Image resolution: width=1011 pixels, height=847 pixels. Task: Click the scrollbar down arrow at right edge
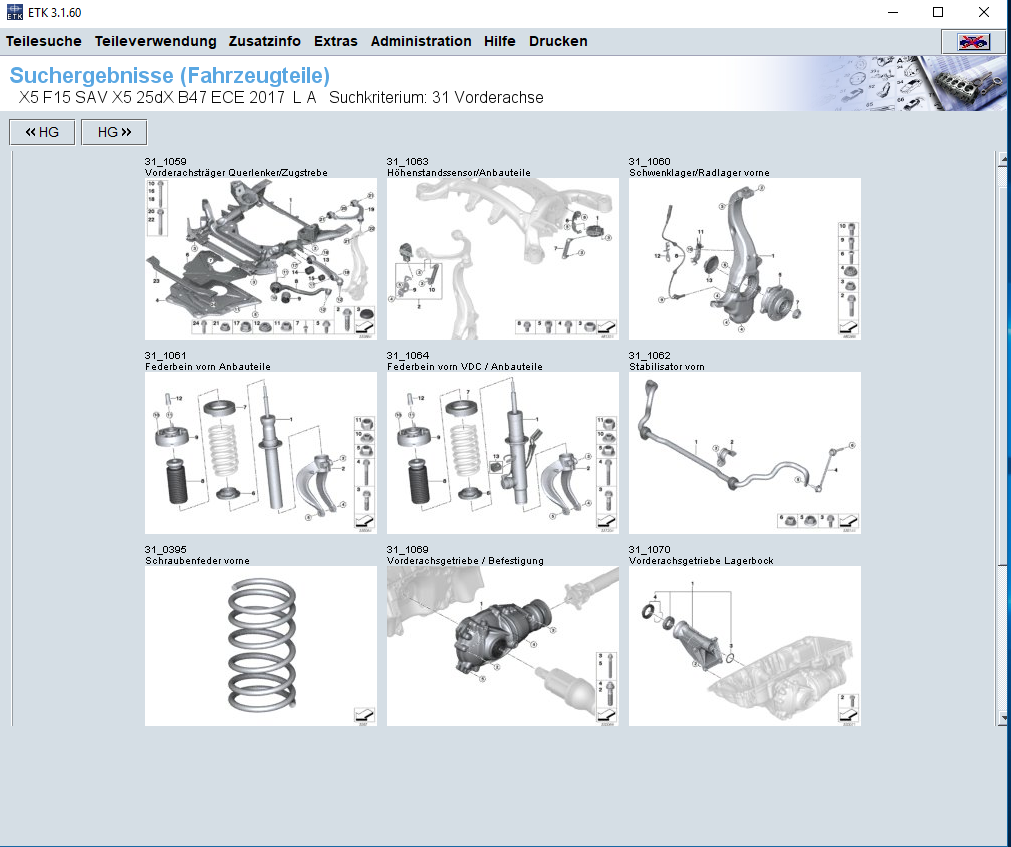click(1003, 717)
